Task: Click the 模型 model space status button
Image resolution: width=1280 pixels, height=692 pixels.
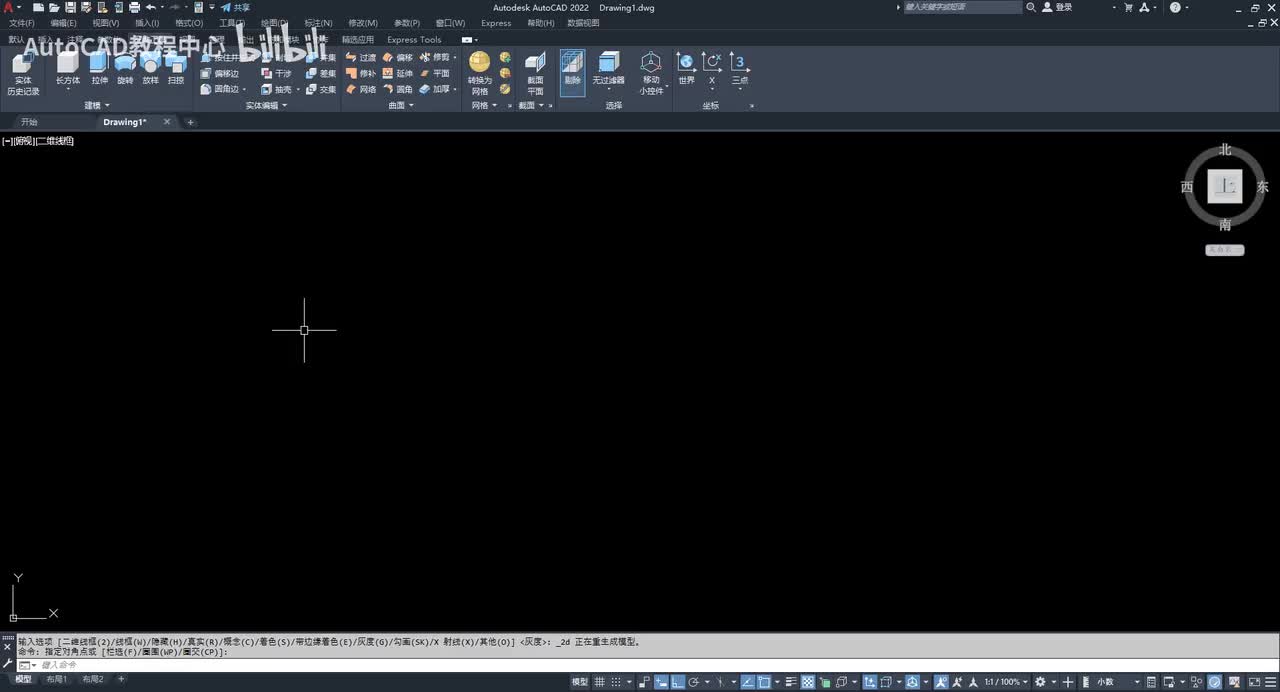Action: point(580,682)
